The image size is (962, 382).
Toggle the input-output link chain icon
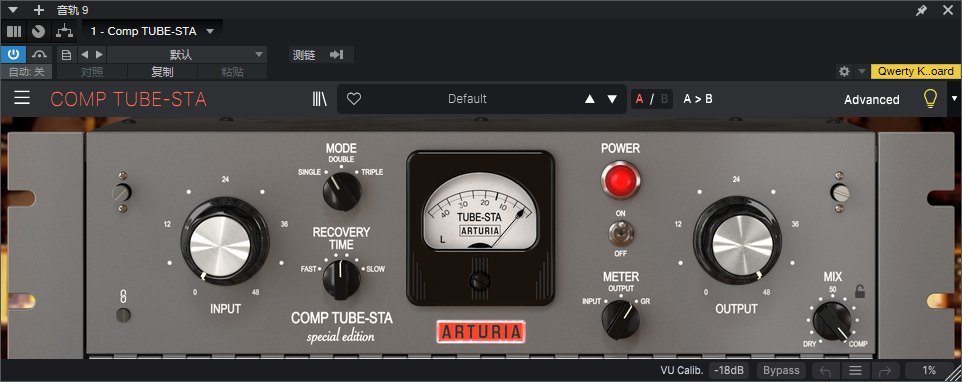[x=123, y=297]
